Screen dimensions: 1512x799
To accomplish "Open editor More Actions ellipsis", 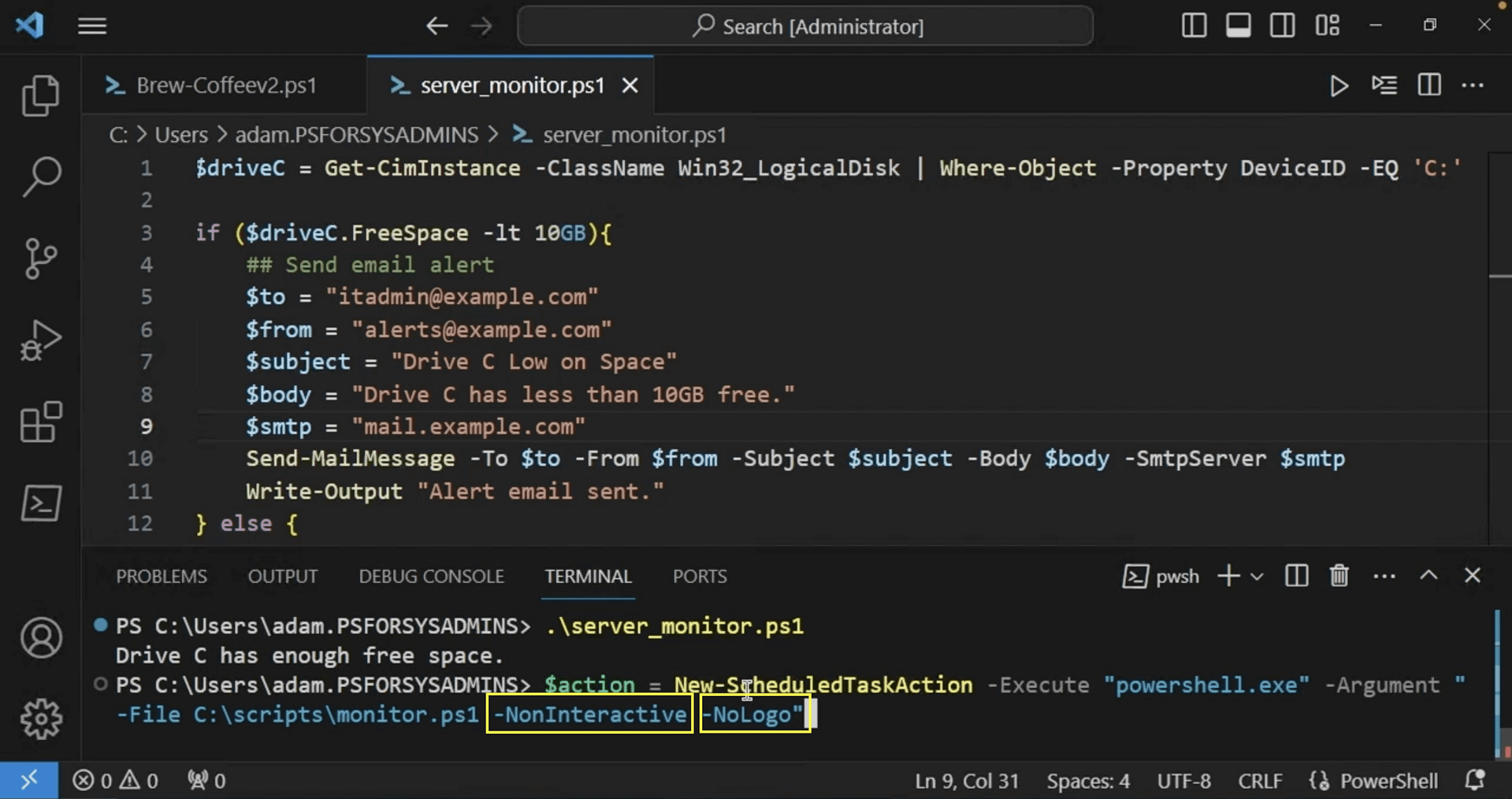I will click(x=1473, y=85).
